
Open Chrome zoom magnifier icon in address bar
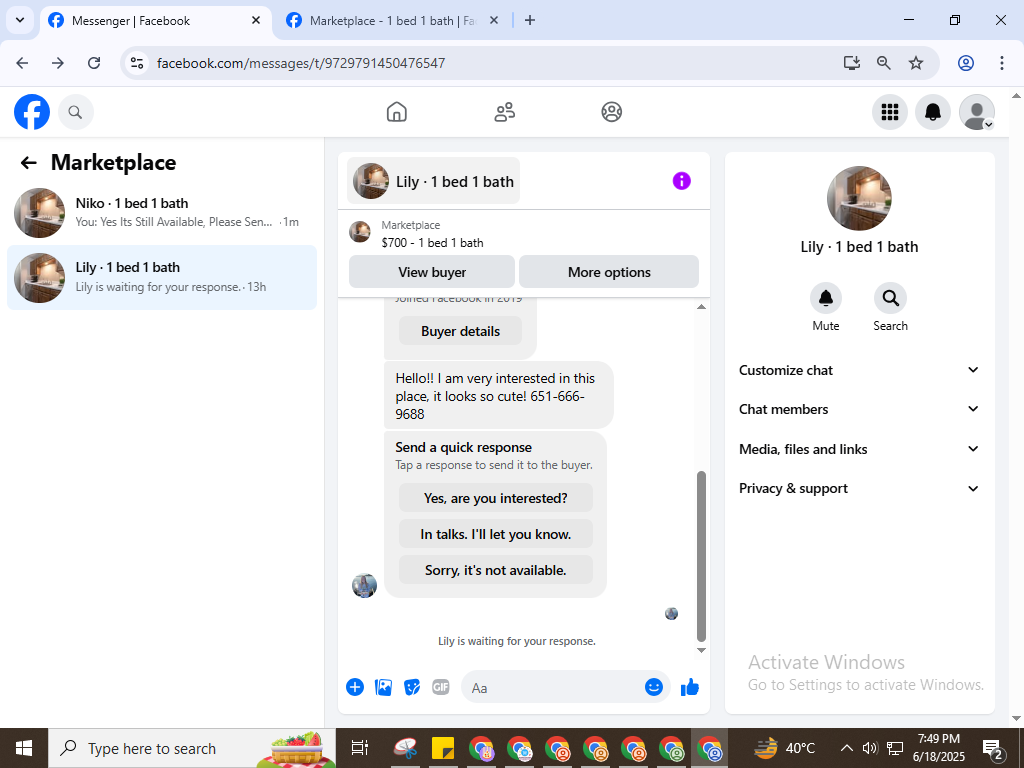[884, 63]
